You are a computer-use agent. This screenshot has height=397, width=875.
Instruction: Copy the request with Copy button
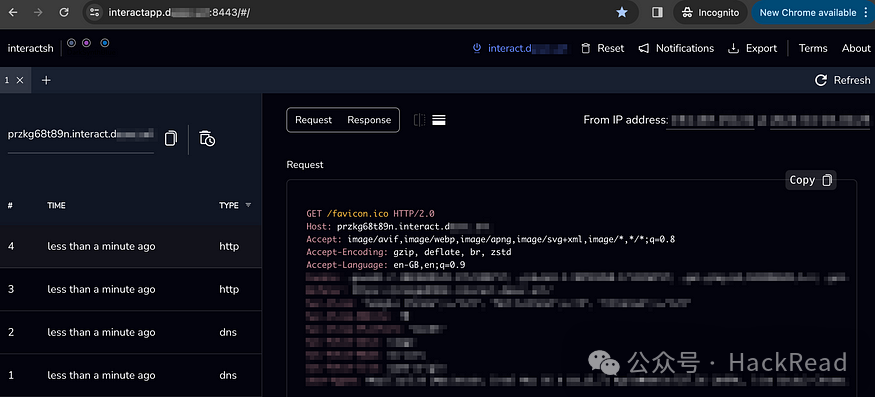811,180
